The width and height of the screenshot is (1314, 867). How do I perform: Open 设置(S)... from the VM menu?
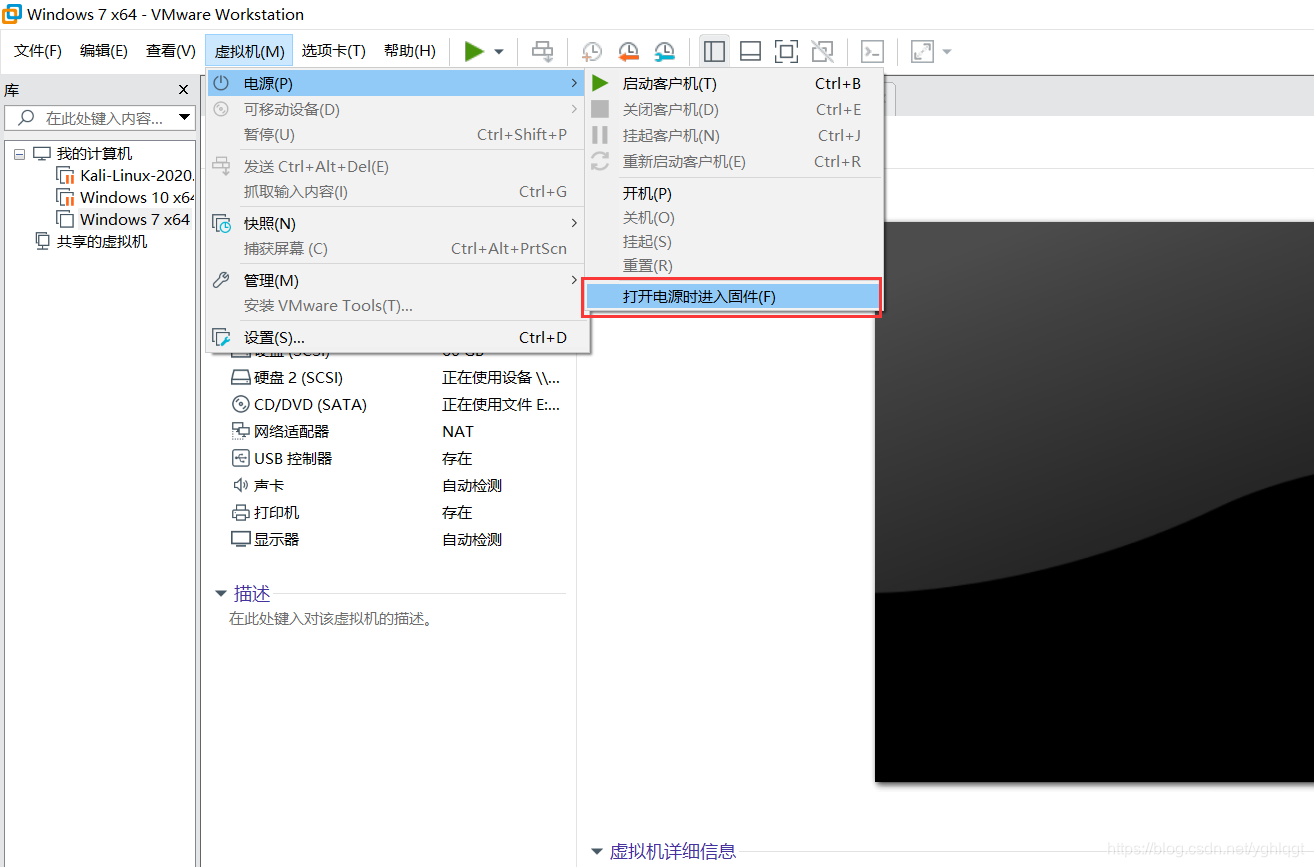click(x=397, y=338)
